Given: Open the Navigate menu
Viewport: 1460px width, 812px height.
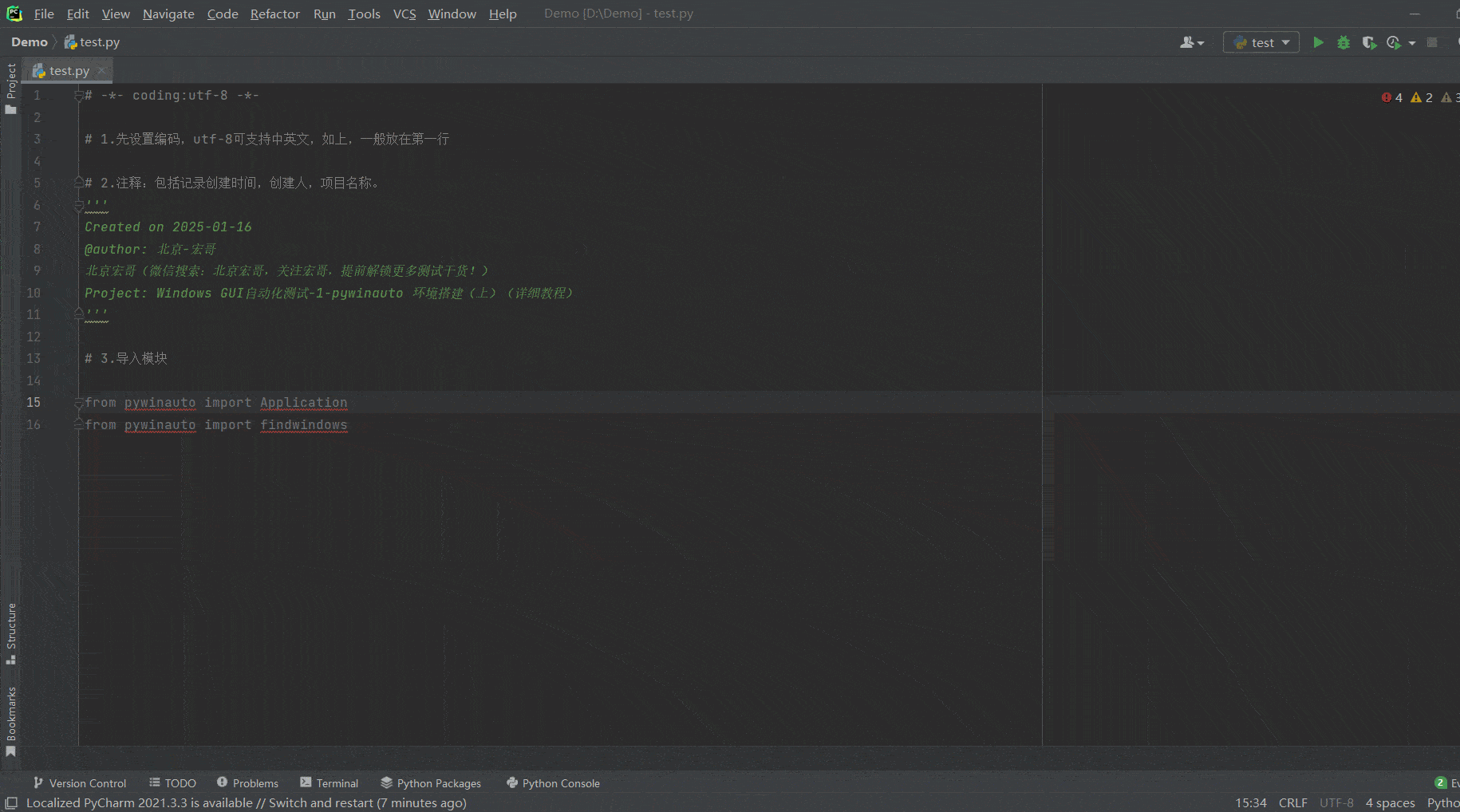Looking at the screenshot, I should coord(168,14).
